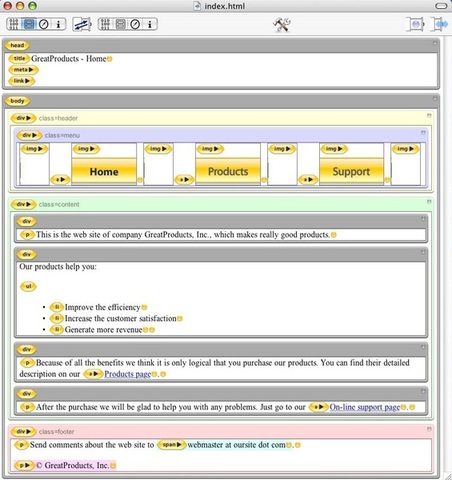Click the Home menu image
This screenshot has height=480, width=452.
tap(104, 172)
